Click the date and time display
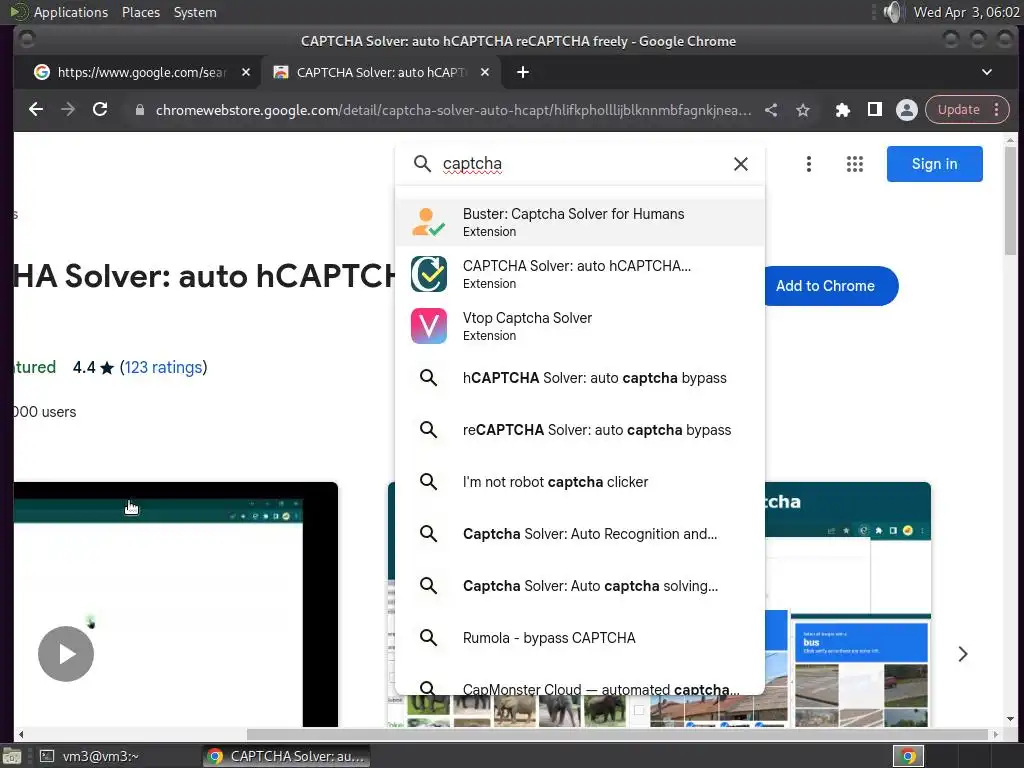This screenshot has height=768, width=1024. coord(966,12)
